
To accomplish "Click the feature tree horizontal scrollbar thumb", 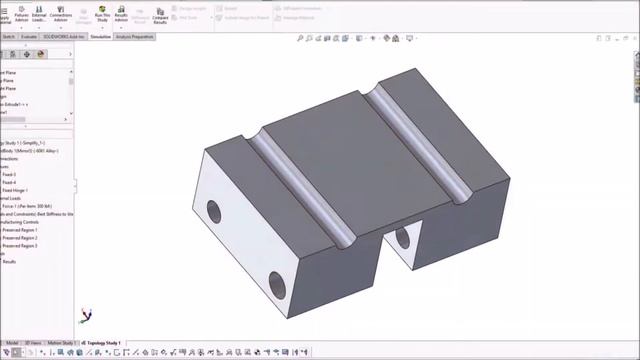I will (13, 120).
